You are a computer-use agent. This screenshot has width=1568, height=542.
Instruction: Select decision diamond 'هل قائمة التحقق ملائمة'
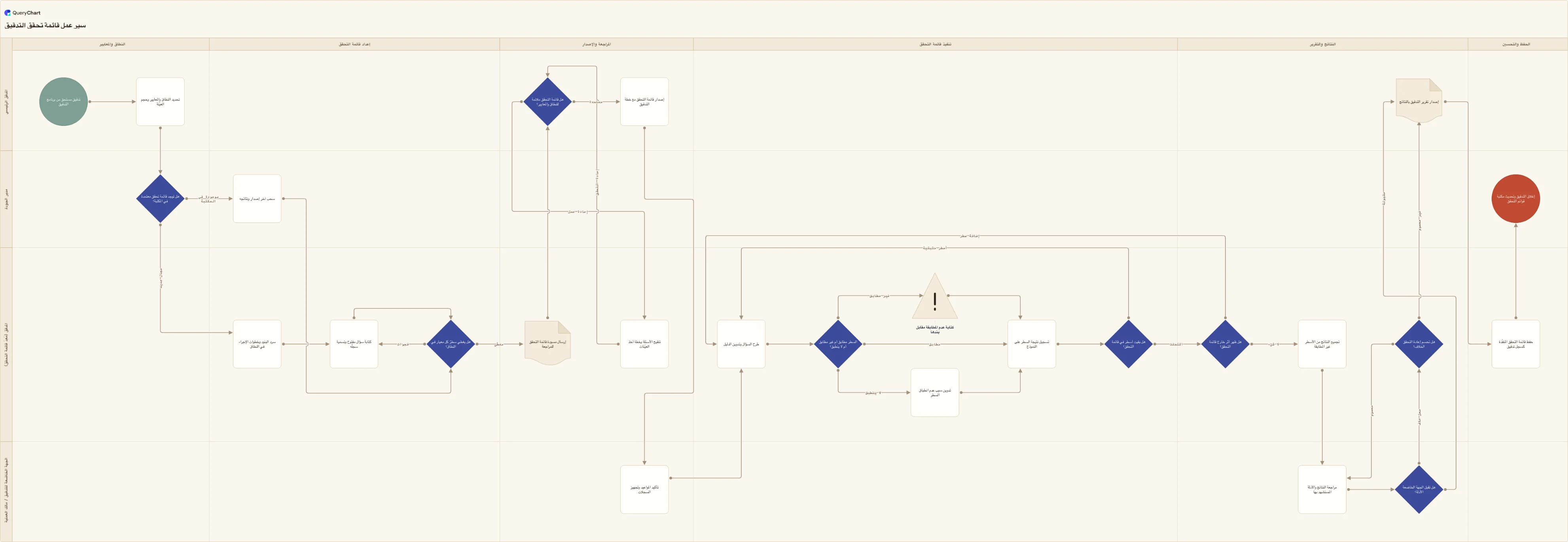[548, 102]
